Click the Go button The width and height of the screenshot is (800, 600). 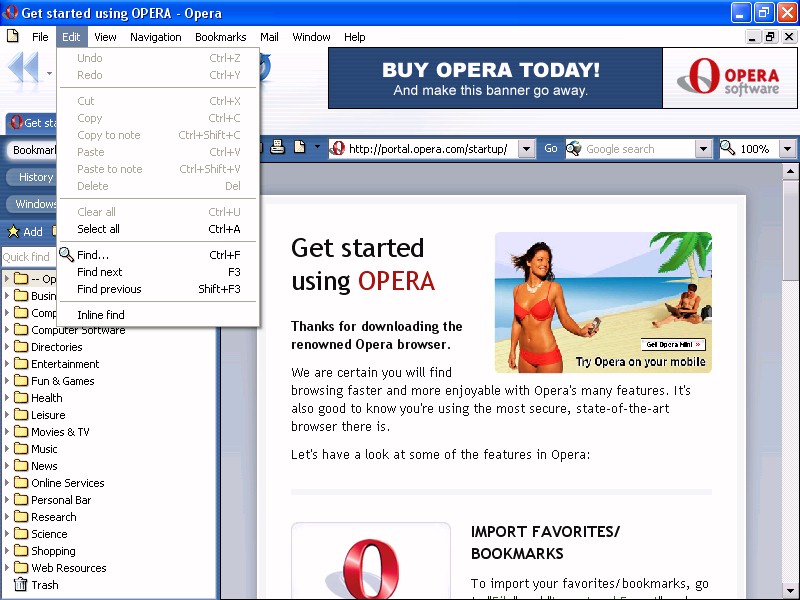[551, 148]
